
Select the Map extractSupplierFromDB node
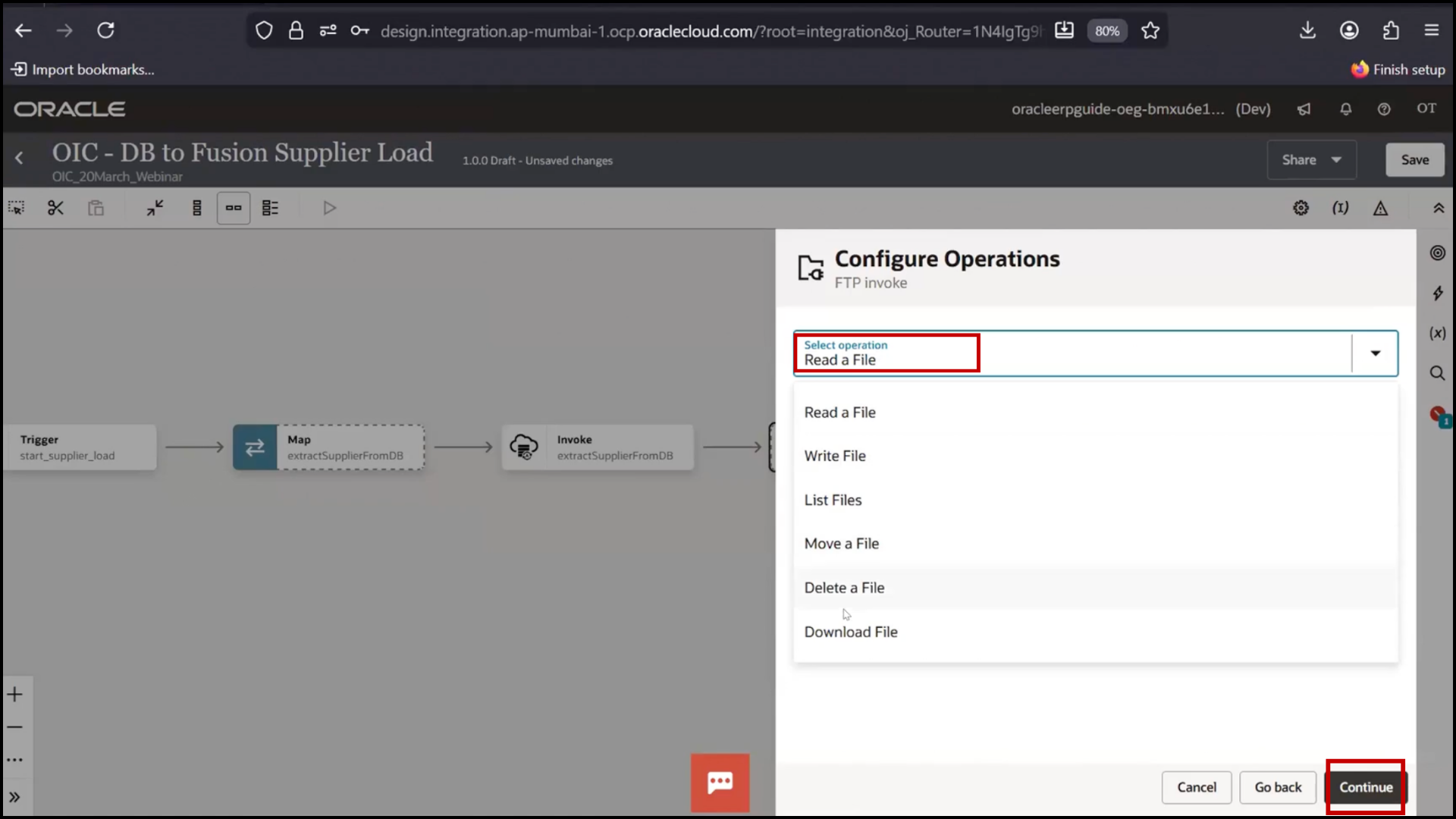(x=328, y=447)
